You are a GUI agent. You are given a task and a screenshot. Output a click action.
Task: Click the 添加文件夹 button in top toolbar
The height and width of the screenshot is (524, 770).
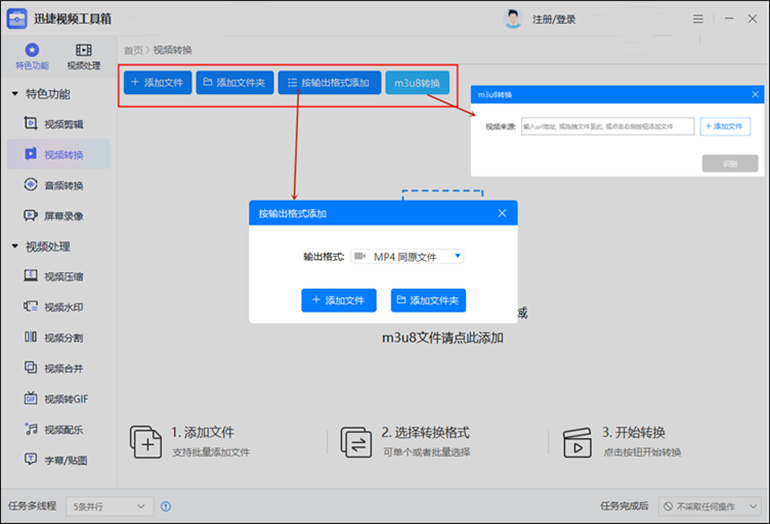click(235, 83)
